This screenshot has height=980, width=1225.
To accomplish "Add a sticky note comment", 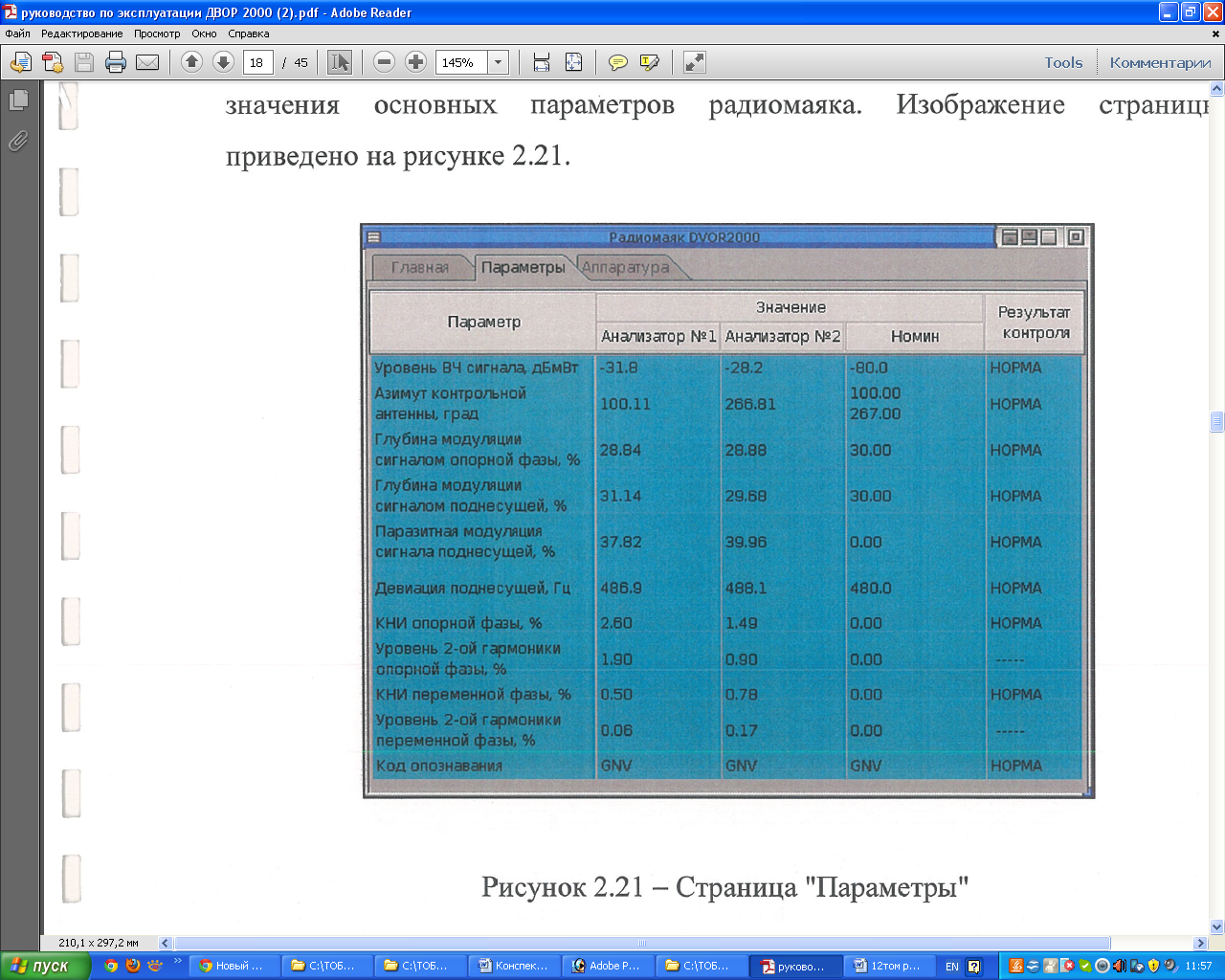I will [618, 63].
